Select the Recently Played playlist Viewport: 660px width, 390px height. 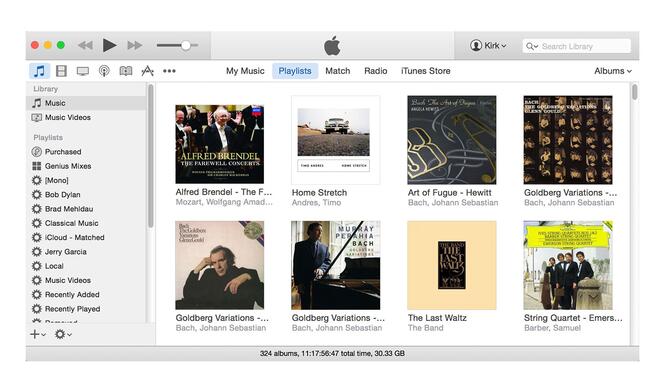click(x=86, y=309)
